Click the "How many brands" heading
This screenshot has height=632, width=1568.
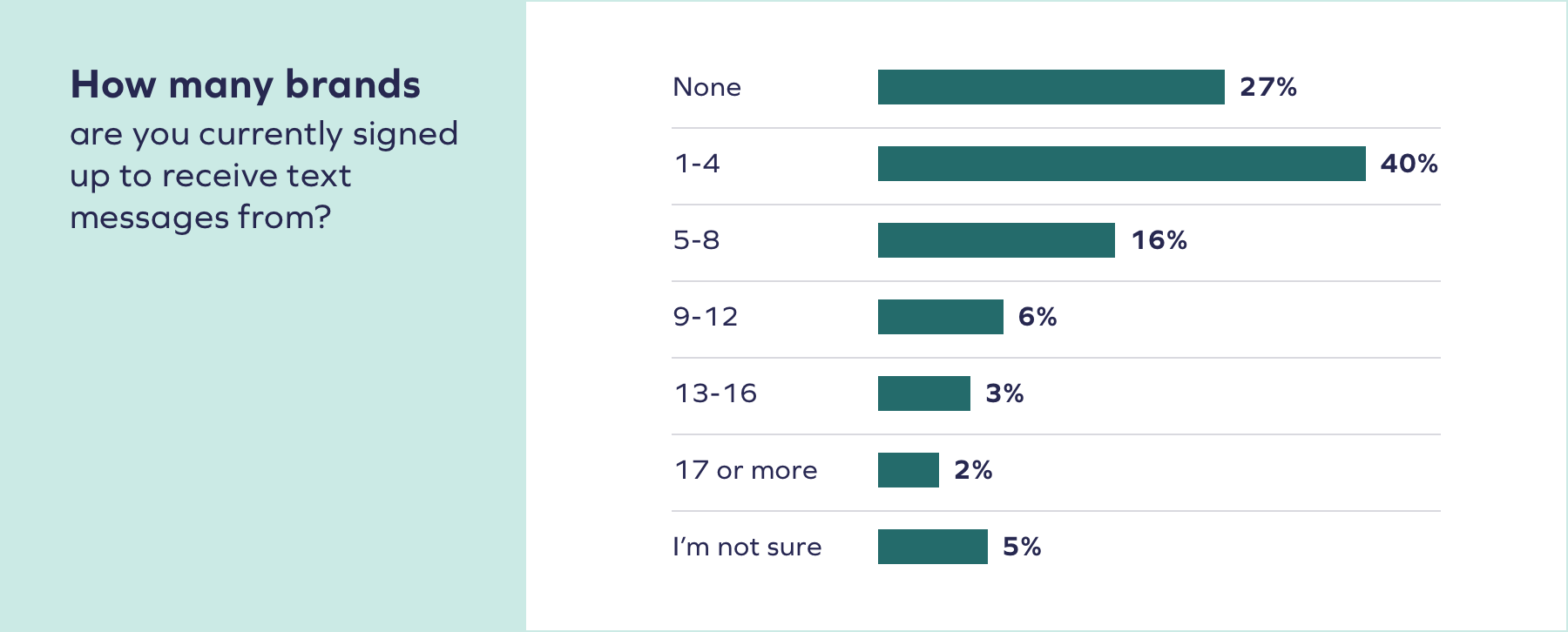point(245,85)
